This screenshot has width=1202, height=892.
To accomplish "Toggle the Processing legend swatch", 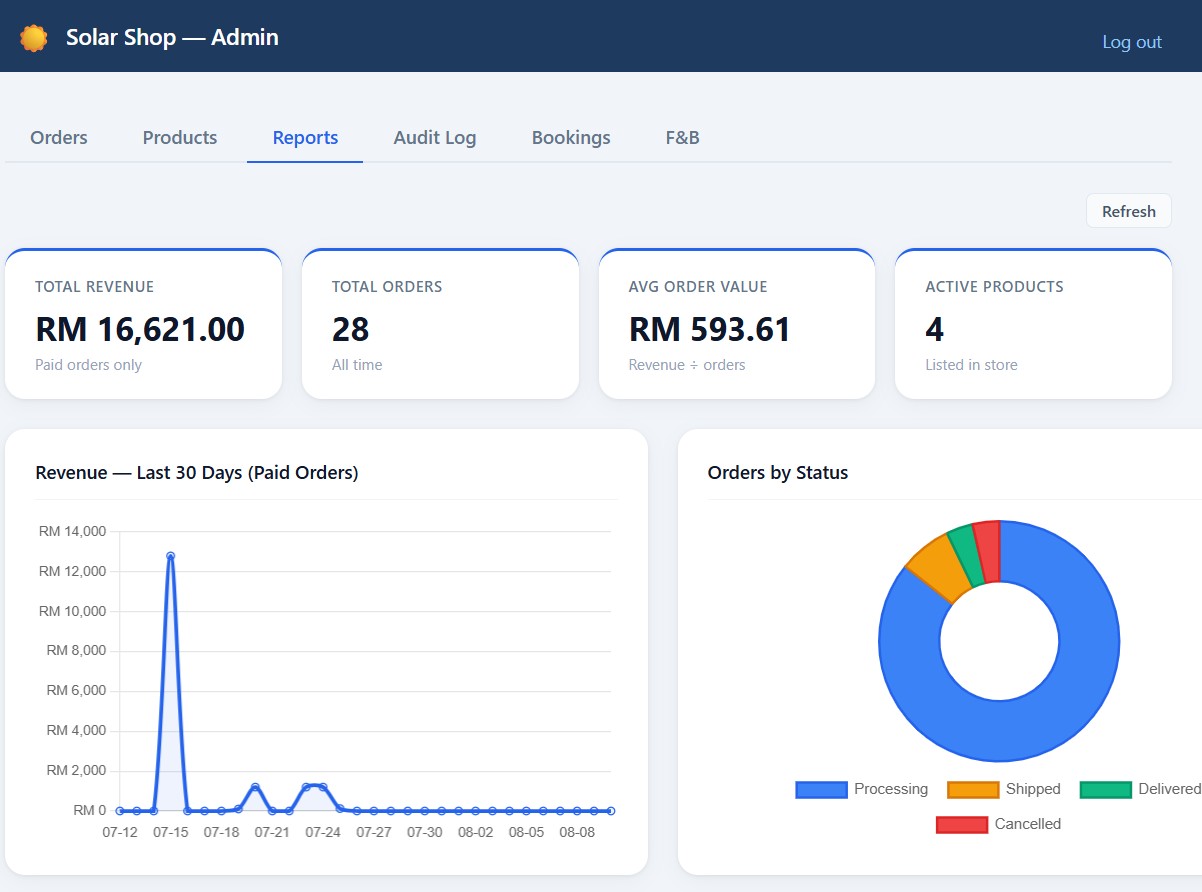I will point(821,790).
